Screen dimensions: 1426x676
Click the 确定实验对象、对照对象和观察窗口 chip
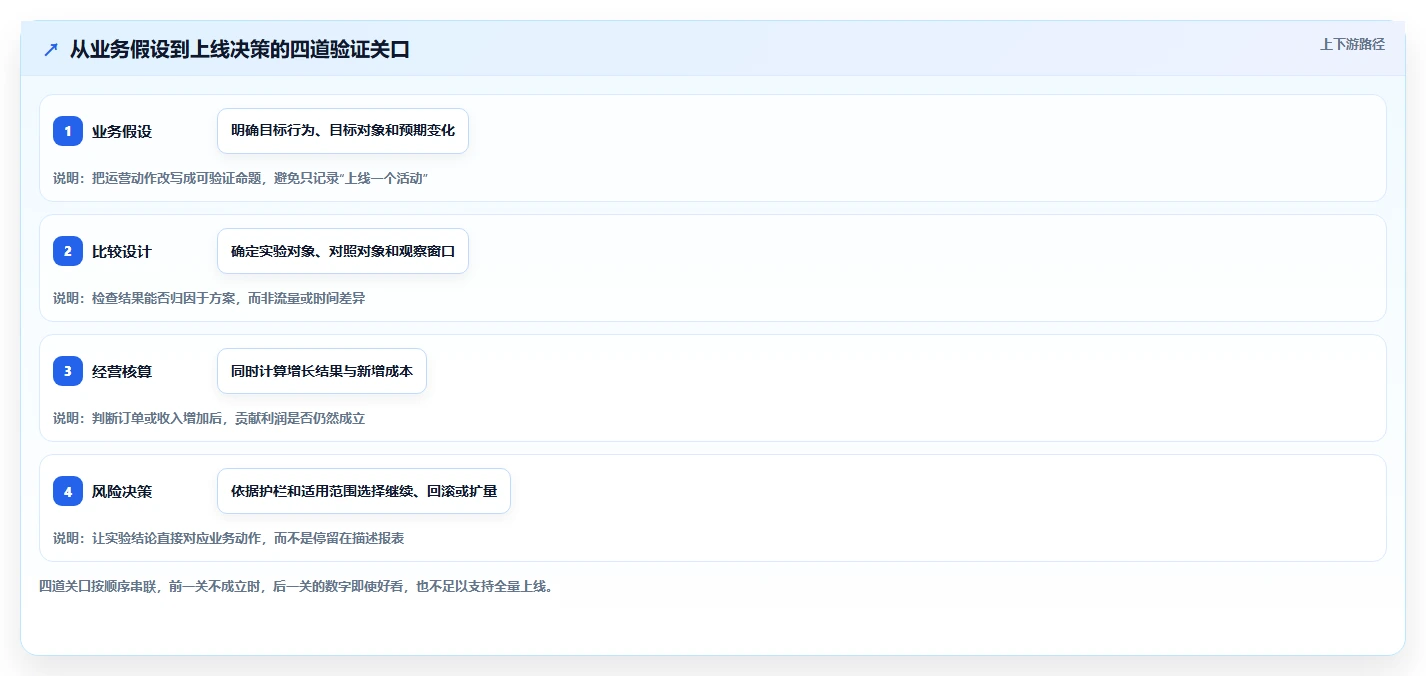click(x=343, y=251)
